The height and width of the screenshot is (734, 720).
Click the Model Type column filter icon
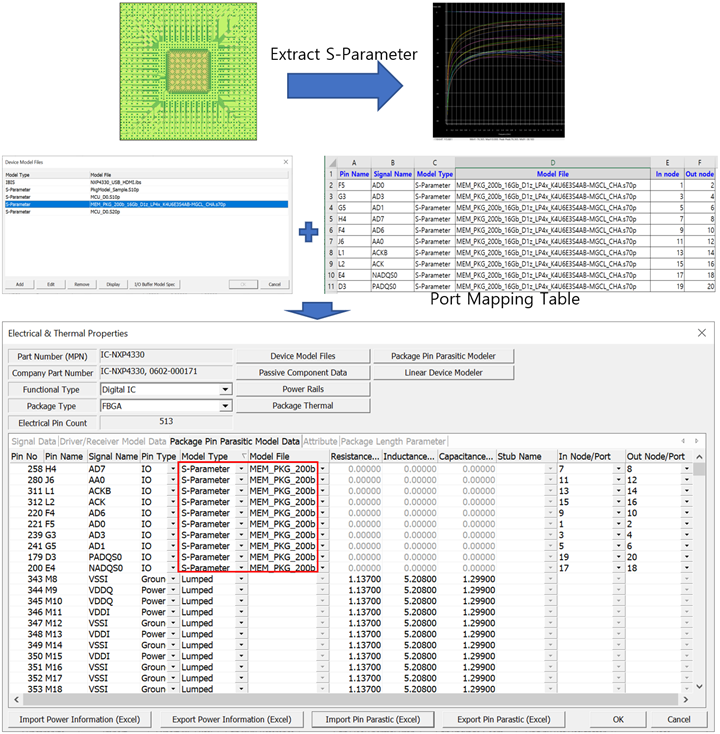coord(240,455)
